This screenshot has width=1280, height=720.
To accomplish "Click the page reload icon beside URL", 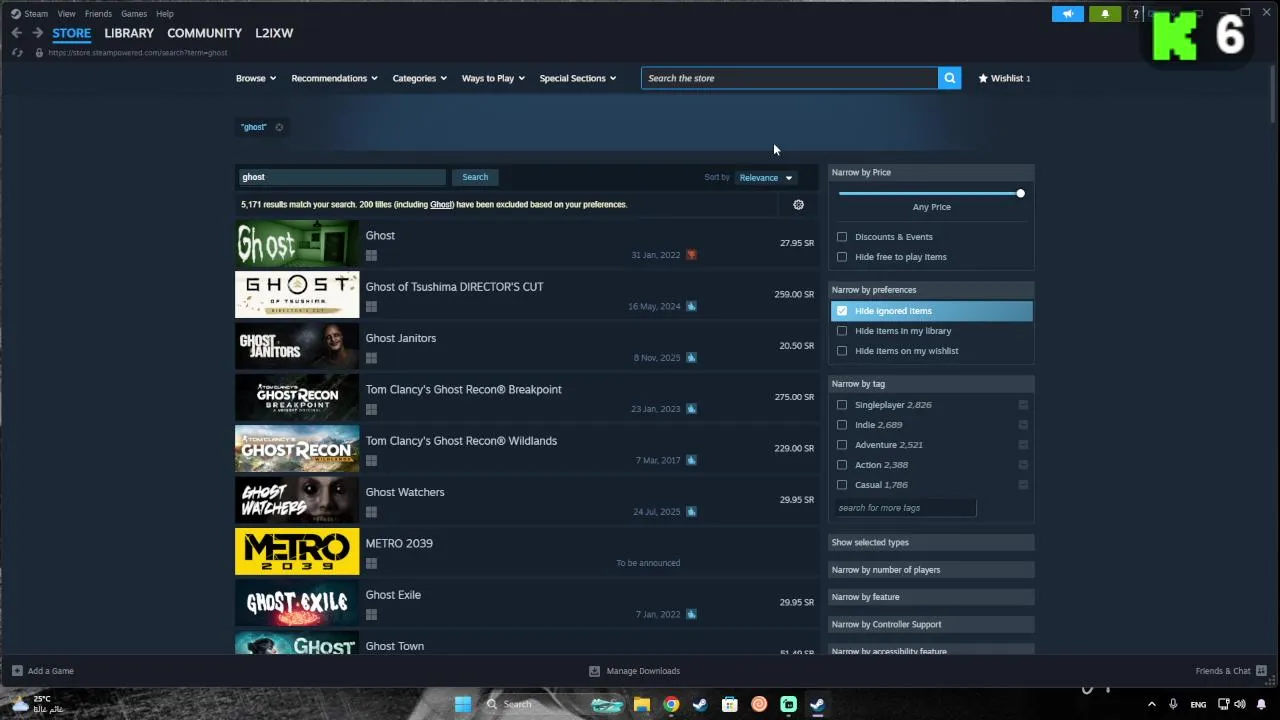I will click(17, 52).
